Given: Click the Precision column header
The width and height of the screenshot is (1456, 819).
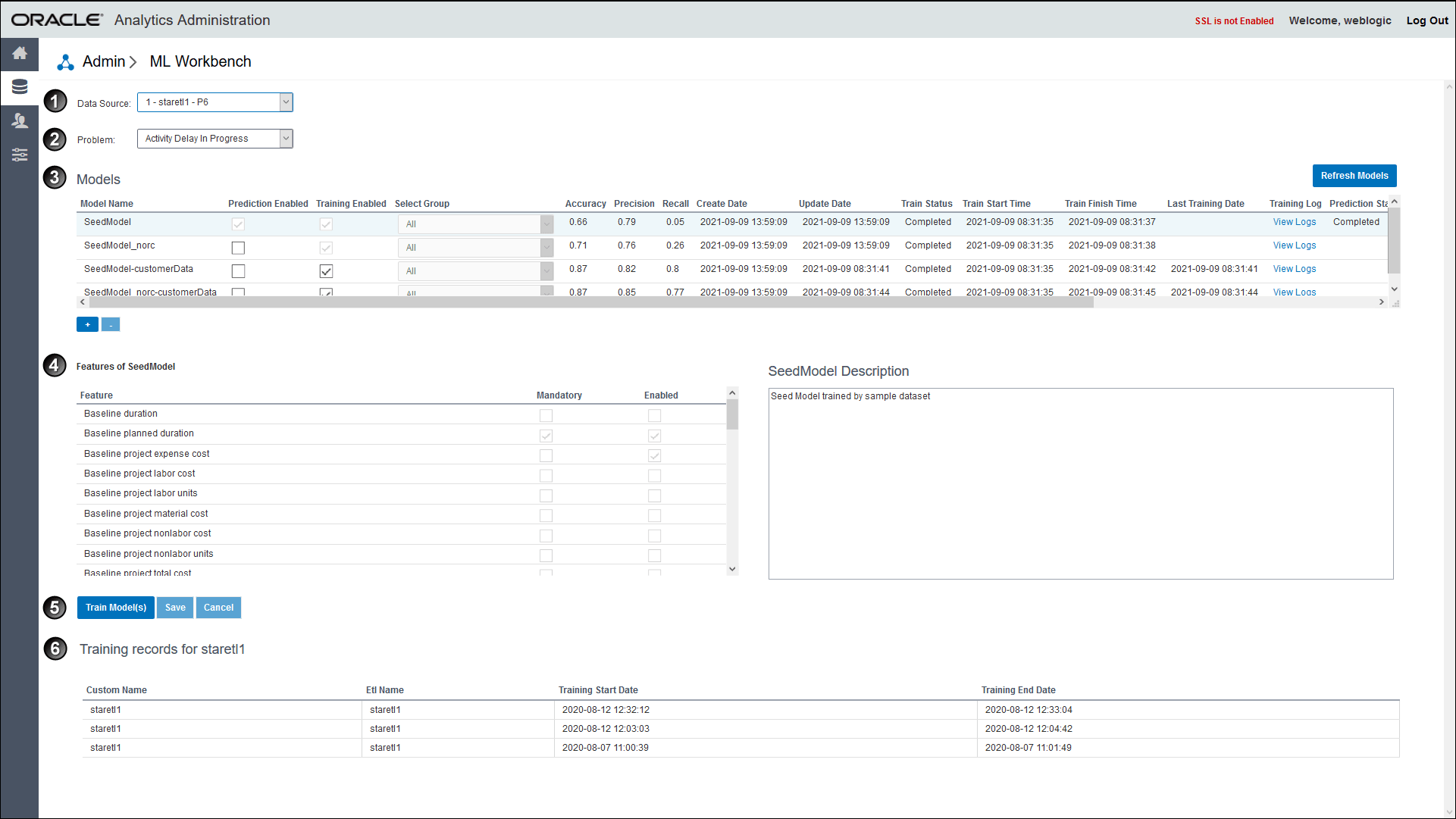Looking at the screenshot, I should [x=634, y=204].
